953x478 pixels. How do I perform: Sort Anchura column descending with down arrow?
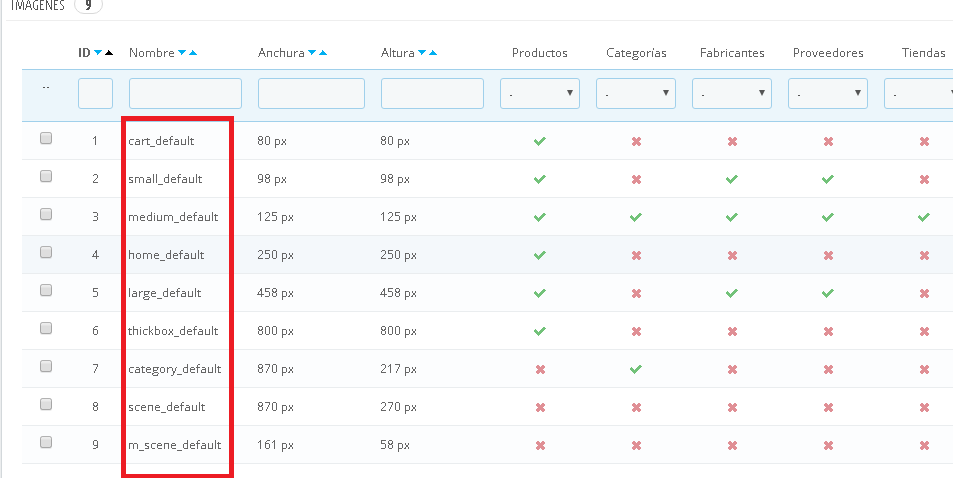[313, 53]
